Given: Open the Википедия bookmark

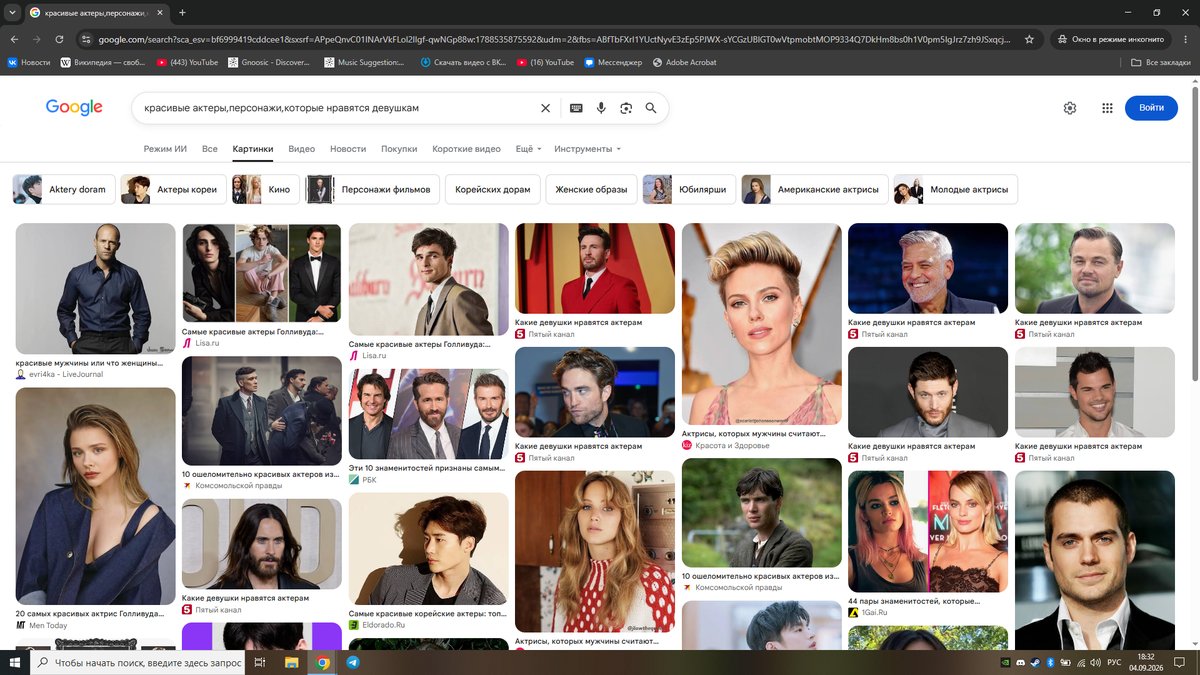Looking at the screenshot, I should 104,62.
